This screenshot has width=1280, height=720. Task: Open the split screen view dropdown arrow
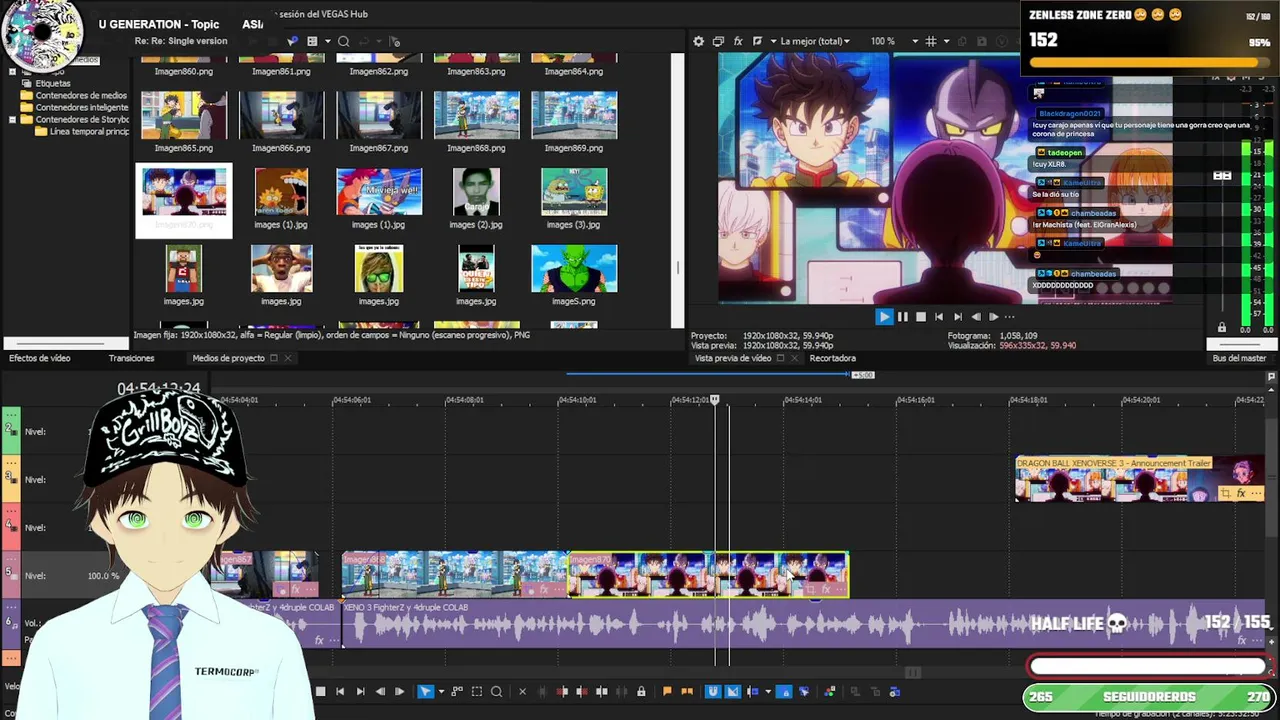(771, 41)
